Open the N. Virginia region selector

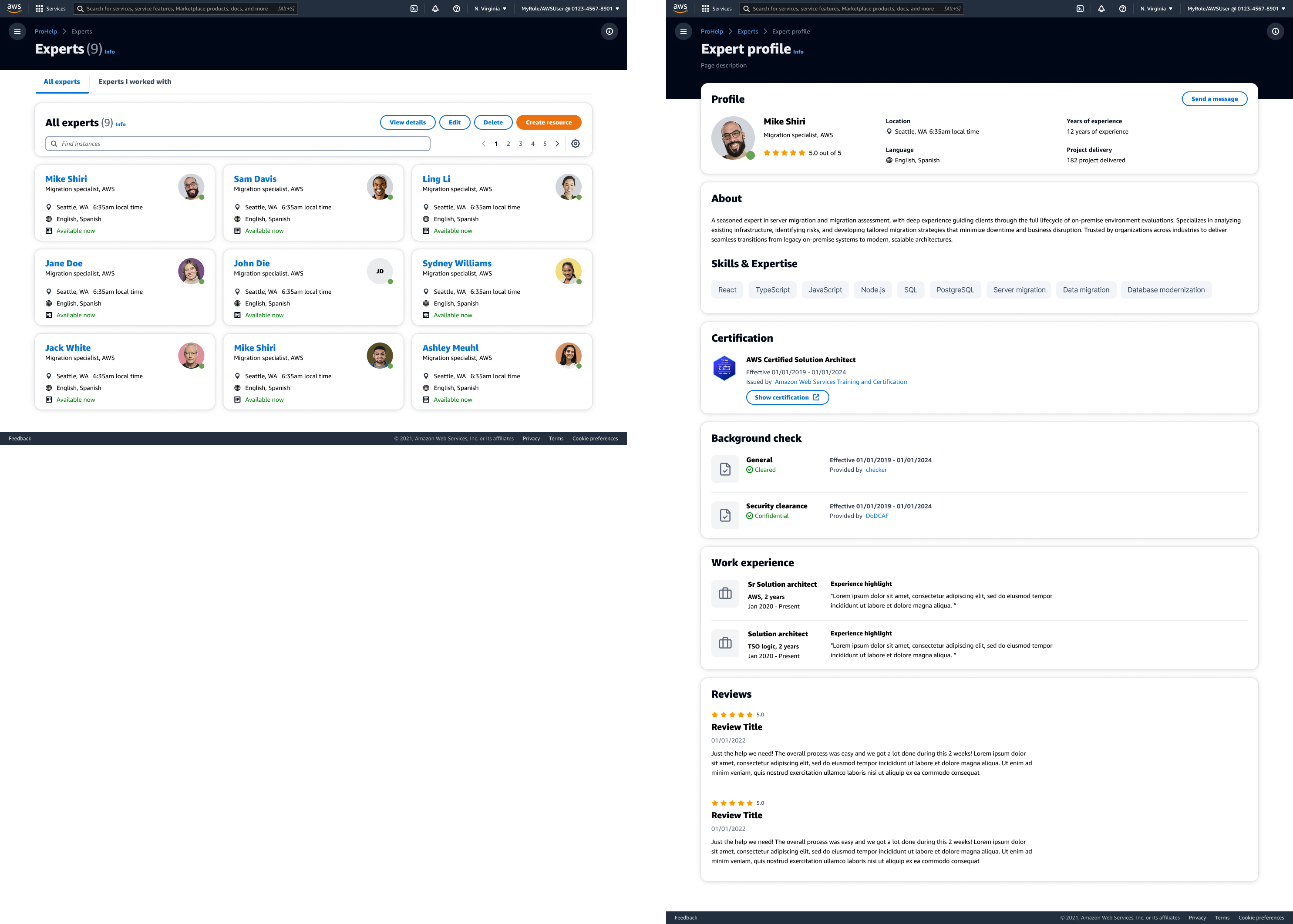pyautogui.click(x=489, y=9)
